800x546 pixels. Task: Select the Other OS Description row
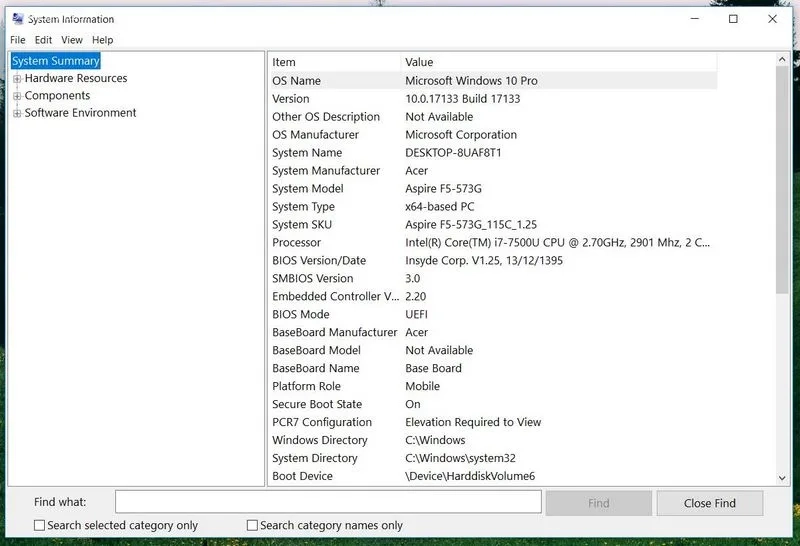tap(493, 116)
